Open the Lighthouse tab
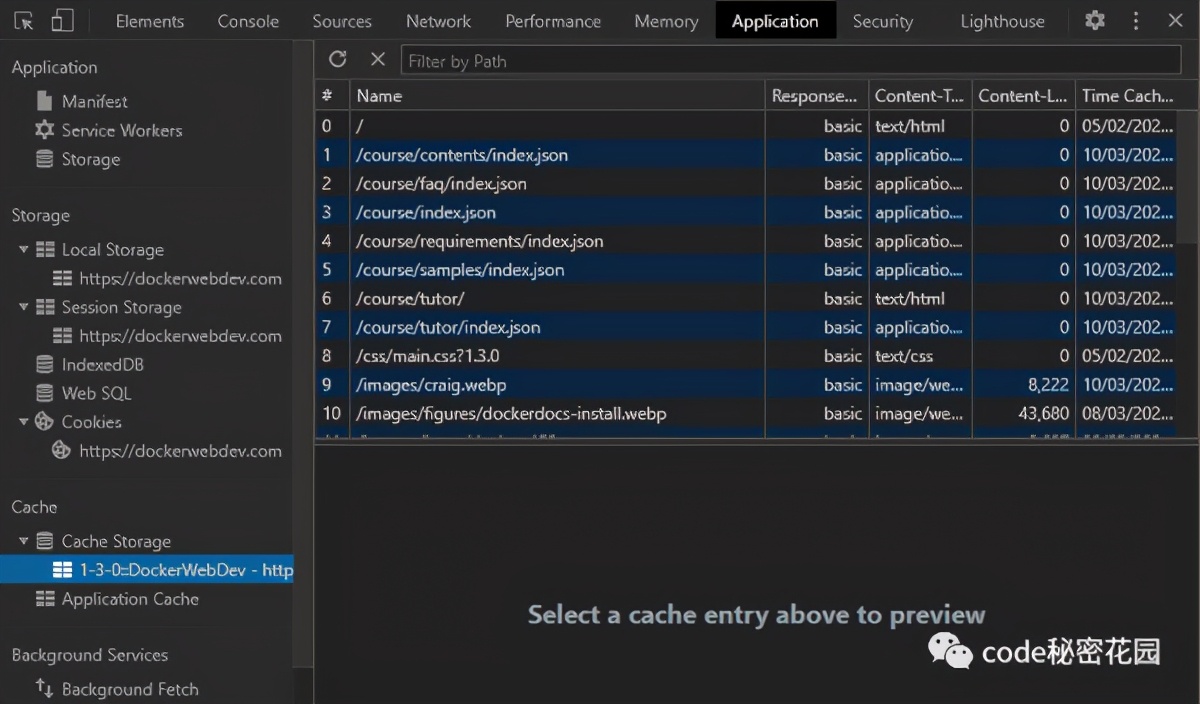1200x704 pixels. tap(1002, 20)
